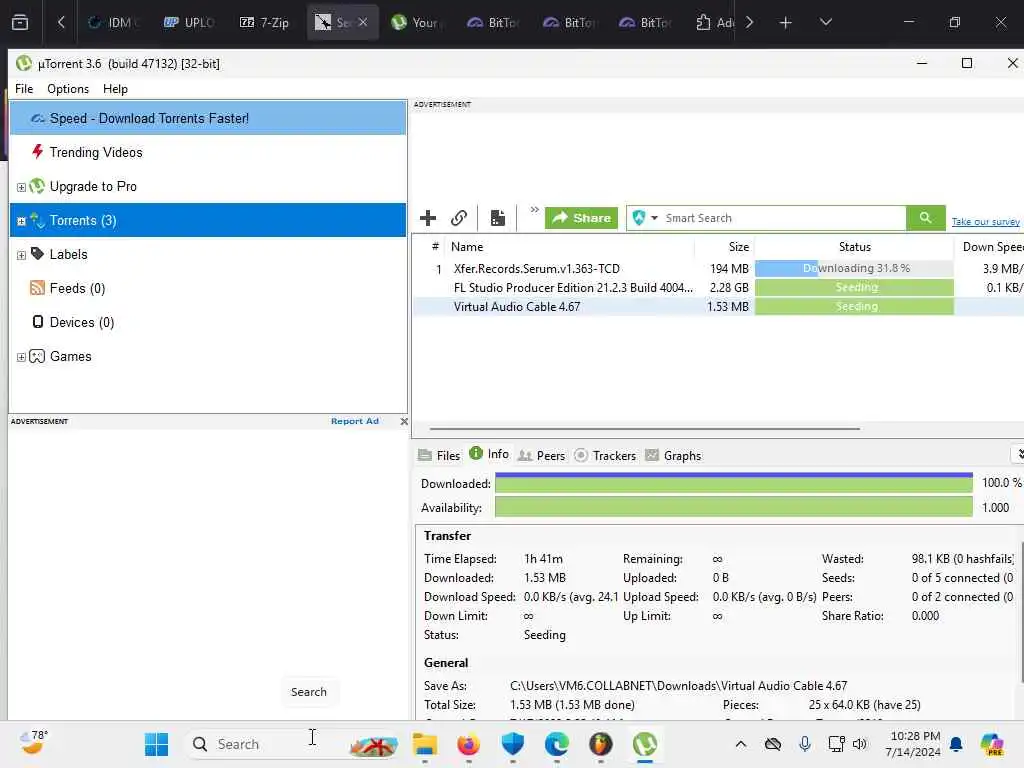
Task: Select Speed - Download Torrents Faster item
Action: click(208, 118)
